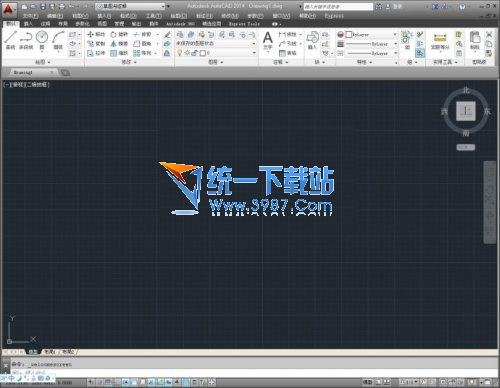Click the Save icon in quick access toolbar
Viewport: 500px width, 388px height.
click(43, 6)
